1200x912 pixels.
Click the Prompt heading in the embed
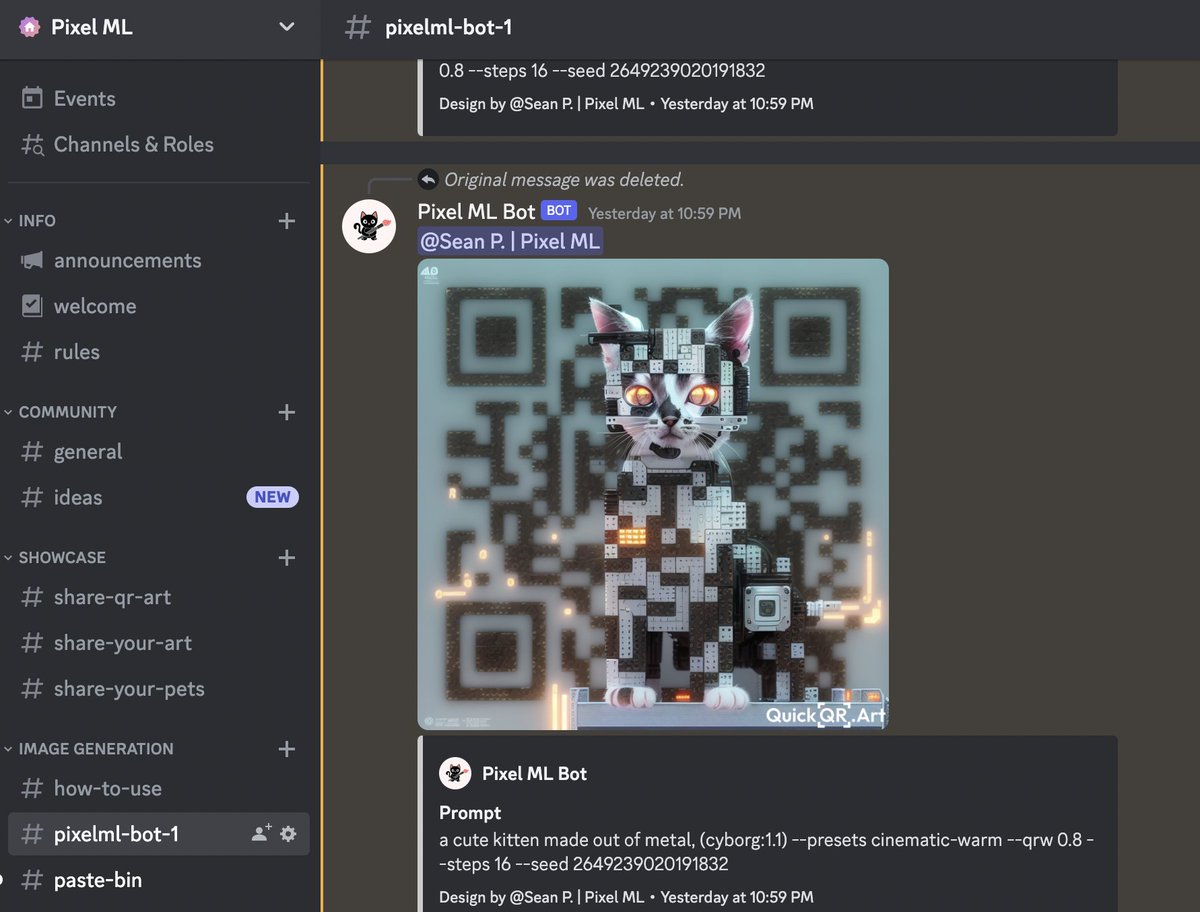470,813
